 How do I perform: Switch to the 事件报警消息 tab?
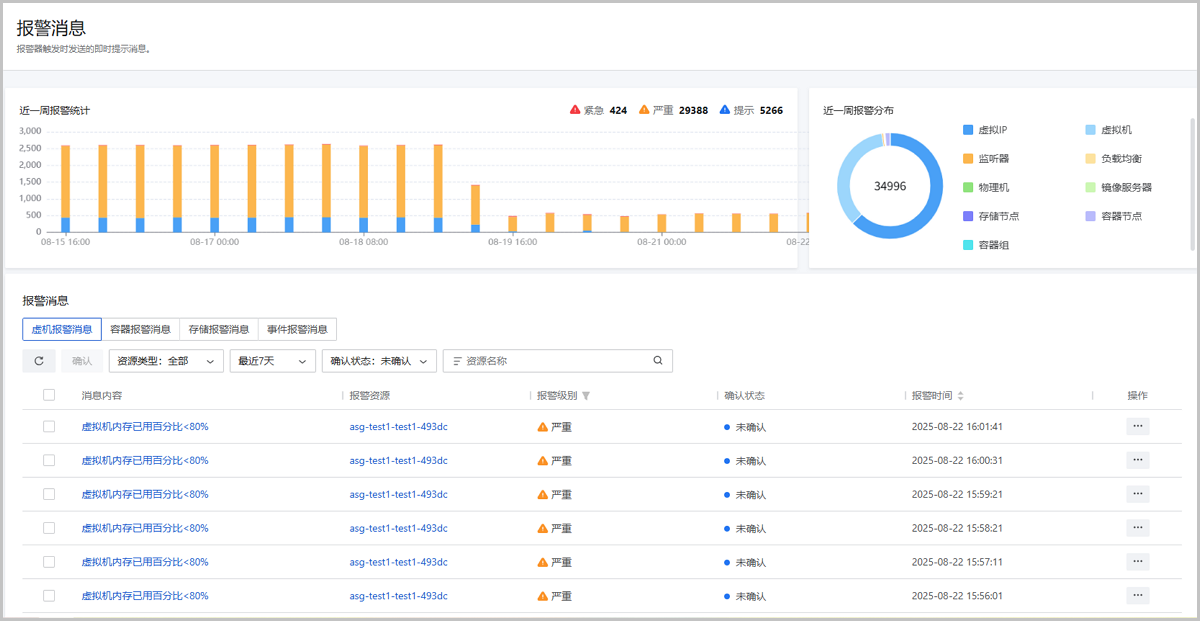[x=297, y=329]
